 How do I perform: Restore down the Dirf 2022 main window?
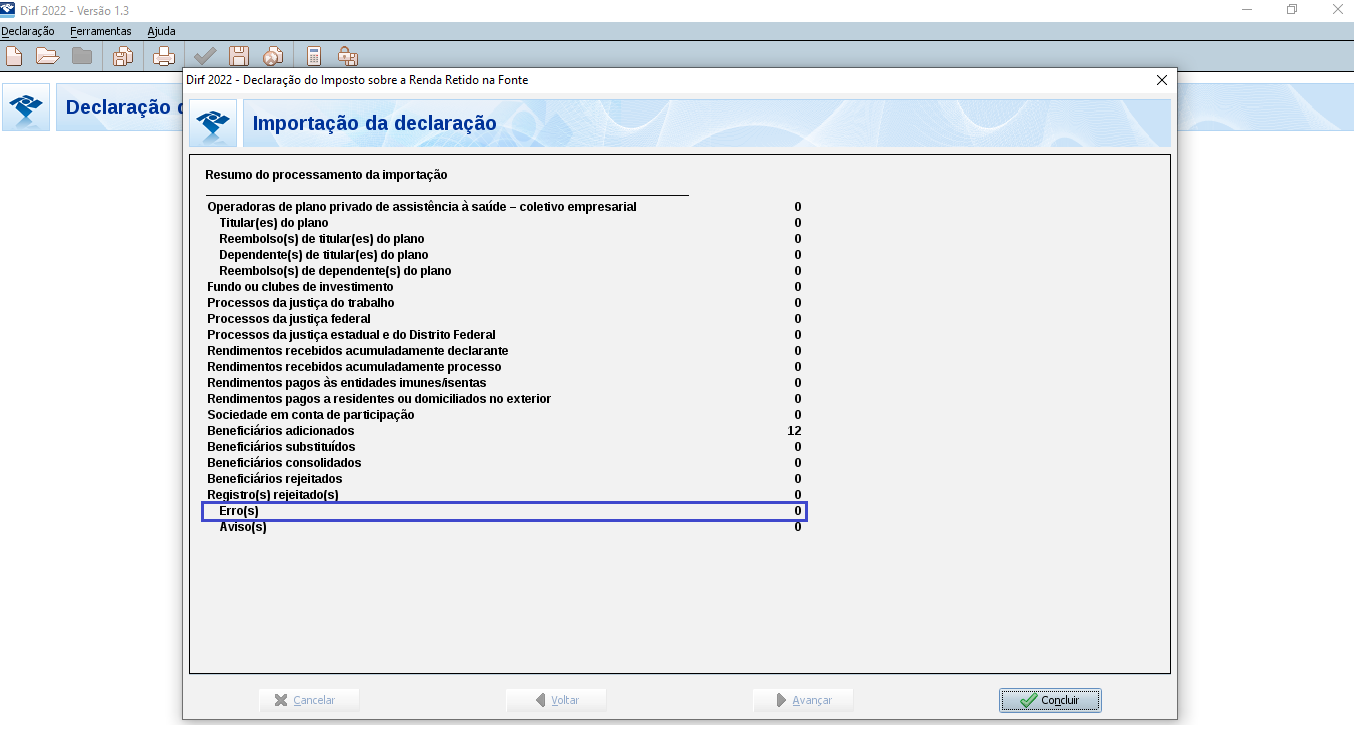pos(1292,9)
